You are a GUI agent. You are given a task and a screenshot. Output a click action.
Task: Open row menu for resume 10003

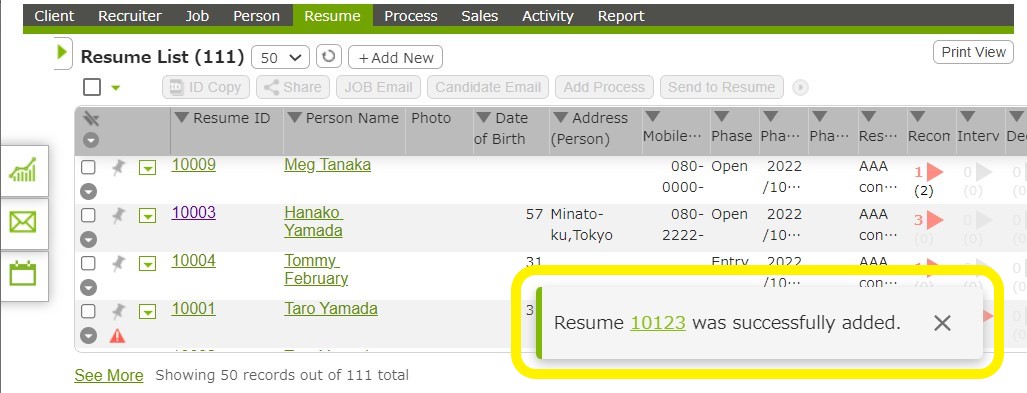click(x=148, y=216)
